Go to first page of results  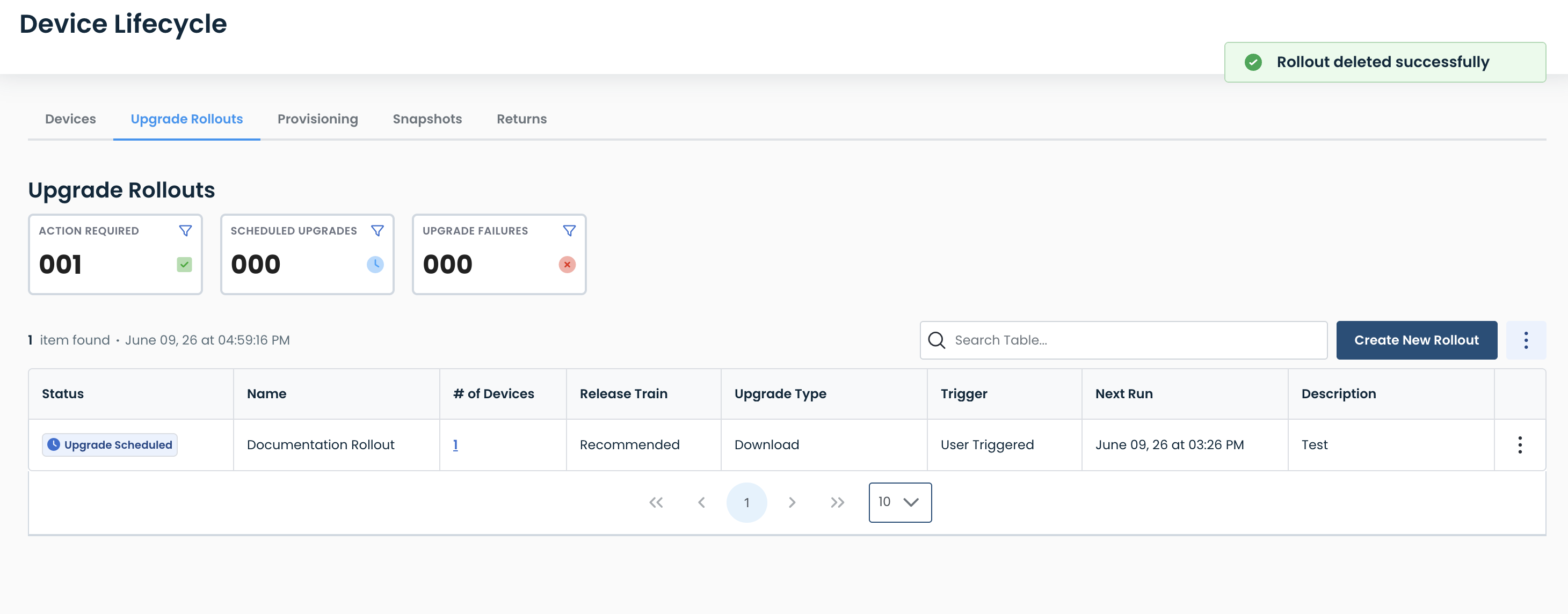coord(656,503)
